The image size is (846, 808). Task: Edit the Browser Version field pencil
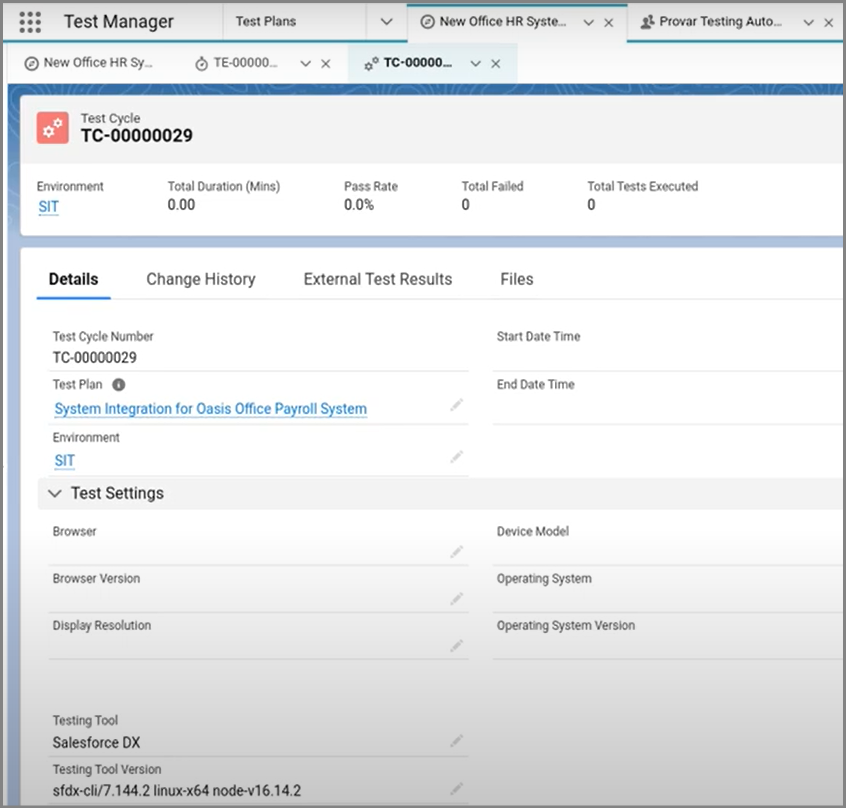point(456,598)
